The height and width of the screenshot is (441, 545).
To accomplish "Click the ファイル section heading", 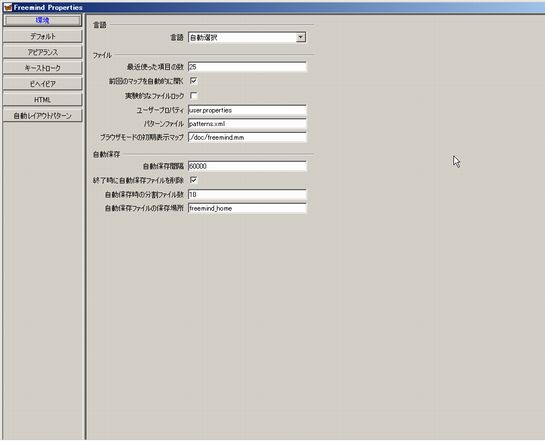I will (102, 55).
